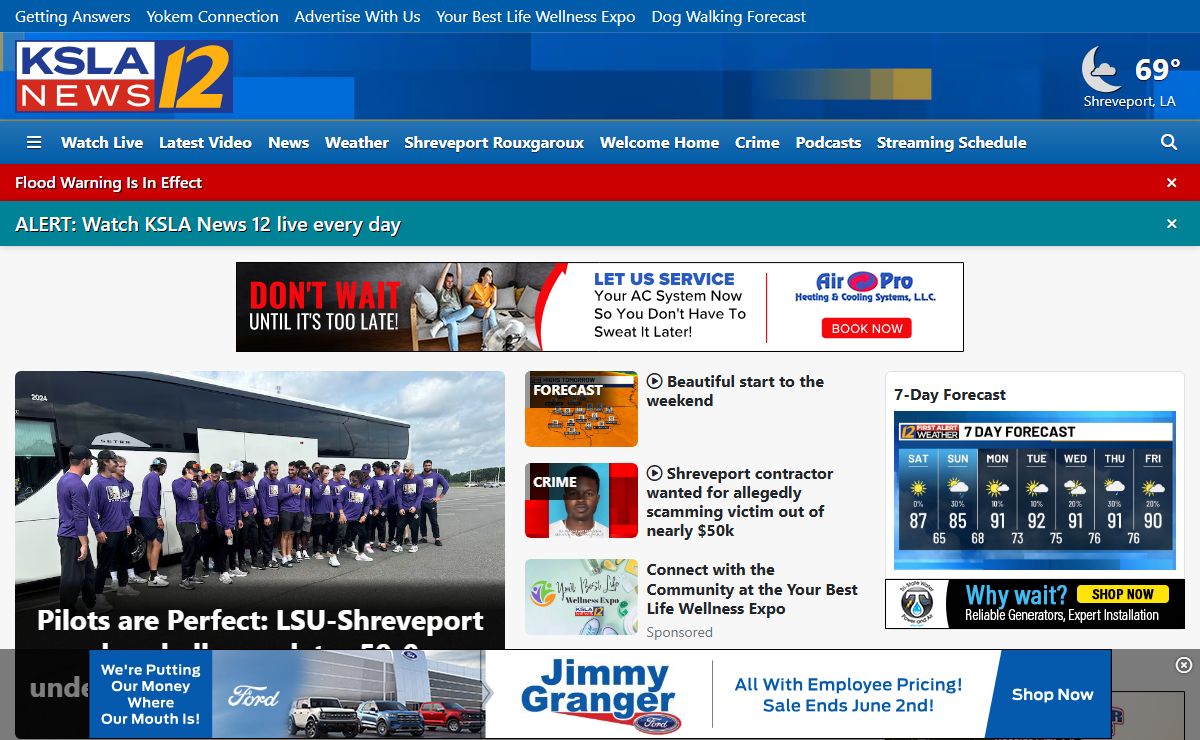Open the Yokem Connection link
1200x740 pixels.
pyautogui.click(x=212, y=16)
